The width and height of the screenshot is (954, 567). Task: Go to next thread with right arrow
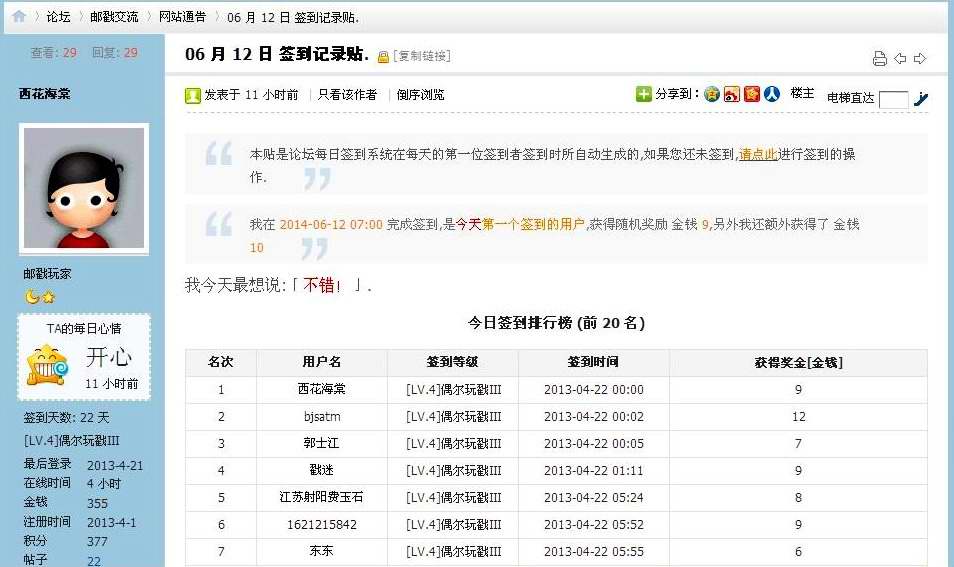[x=920, y=58]
